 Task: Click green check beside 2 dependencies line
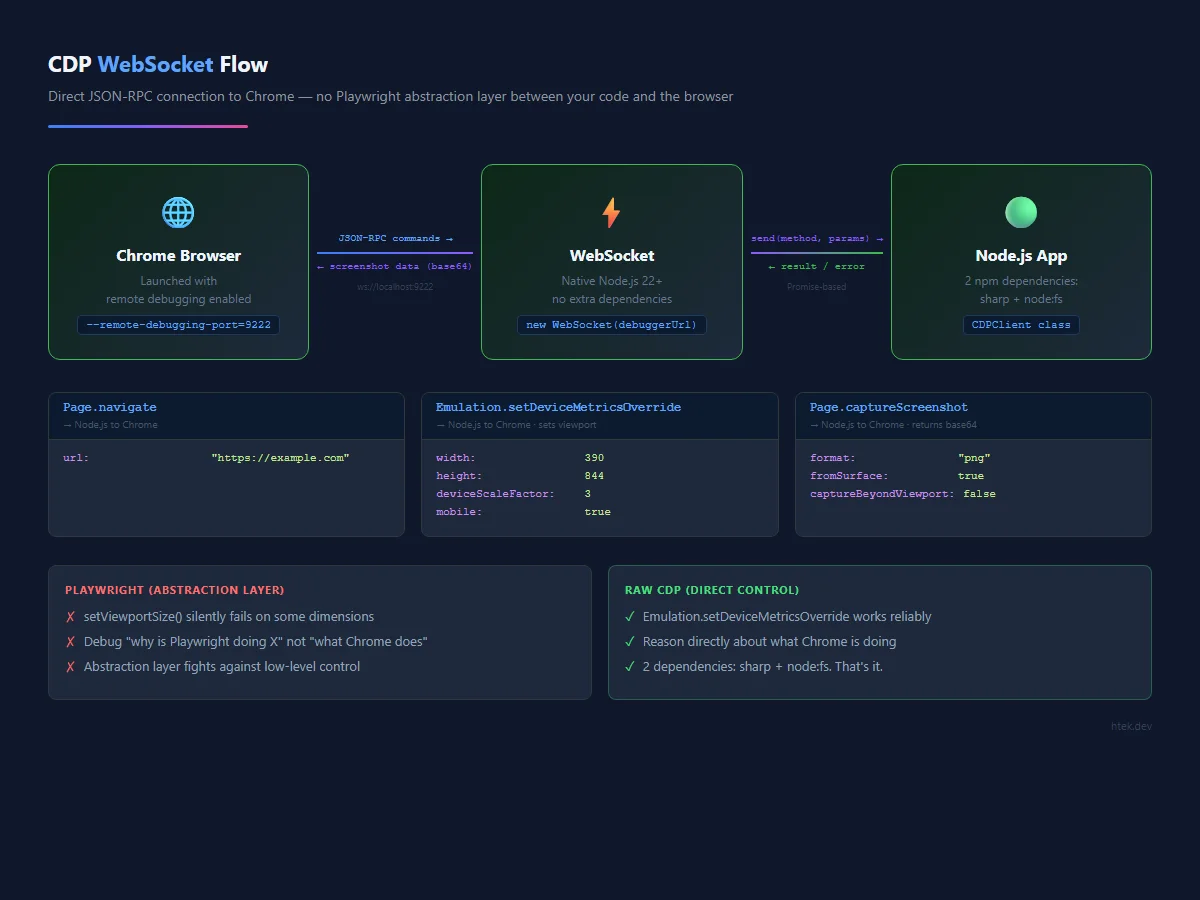tap(630, 667)
